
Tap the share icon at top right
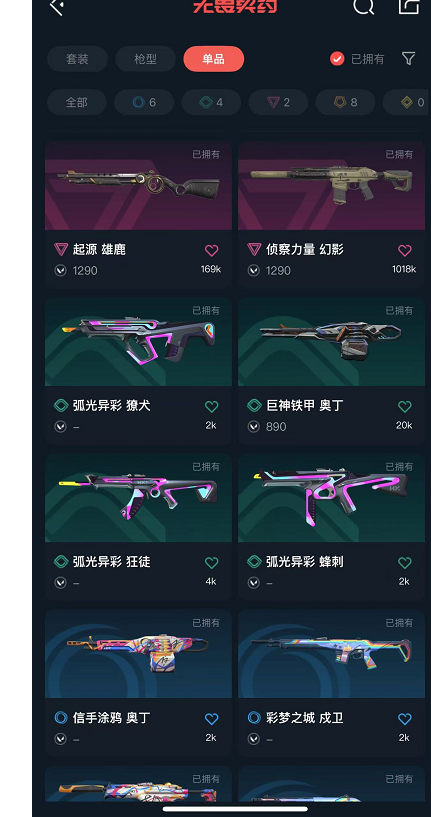coord(409,6)
